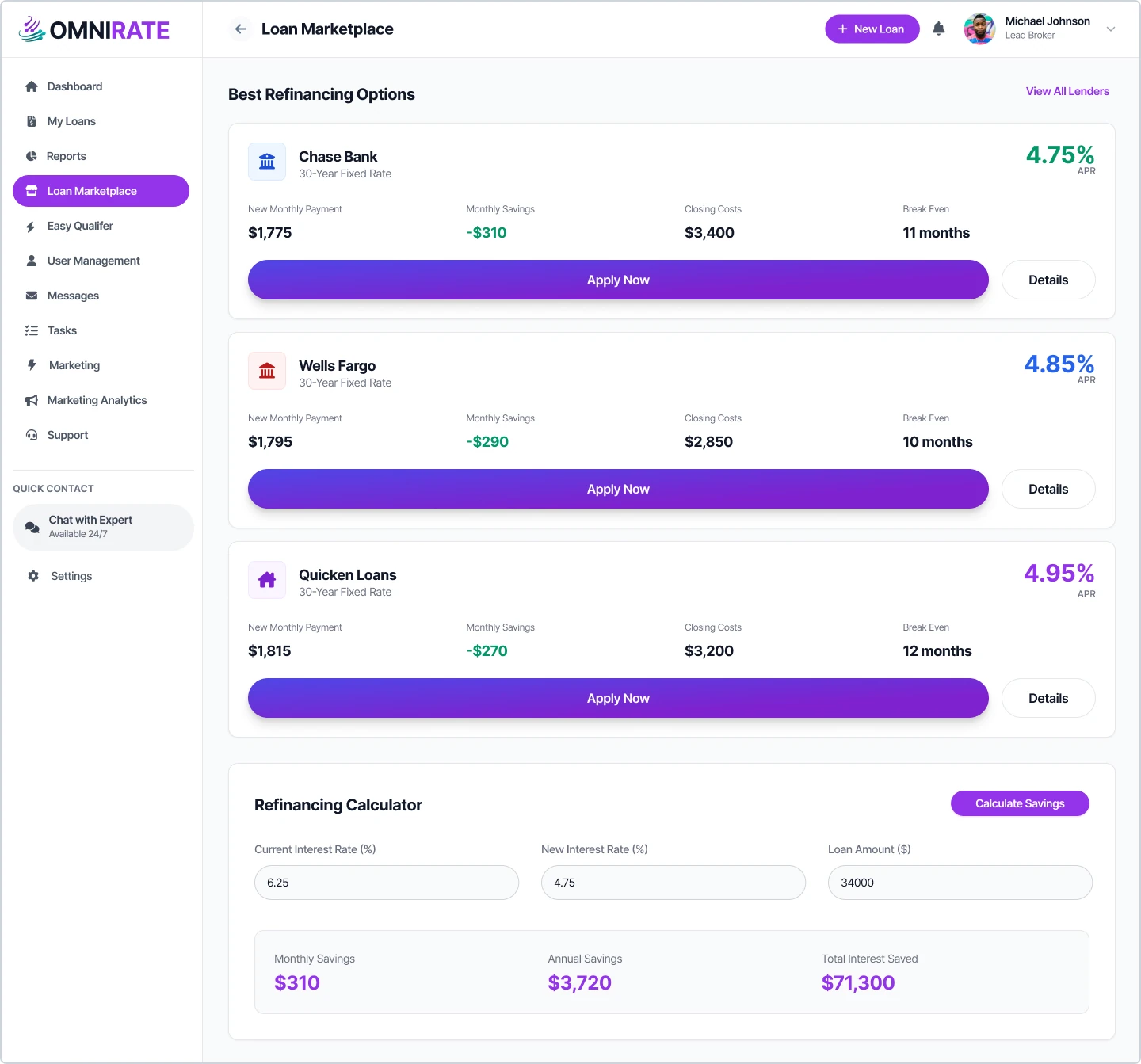
Task: Click Quicken Loans lender name
Action: point(347,575)
